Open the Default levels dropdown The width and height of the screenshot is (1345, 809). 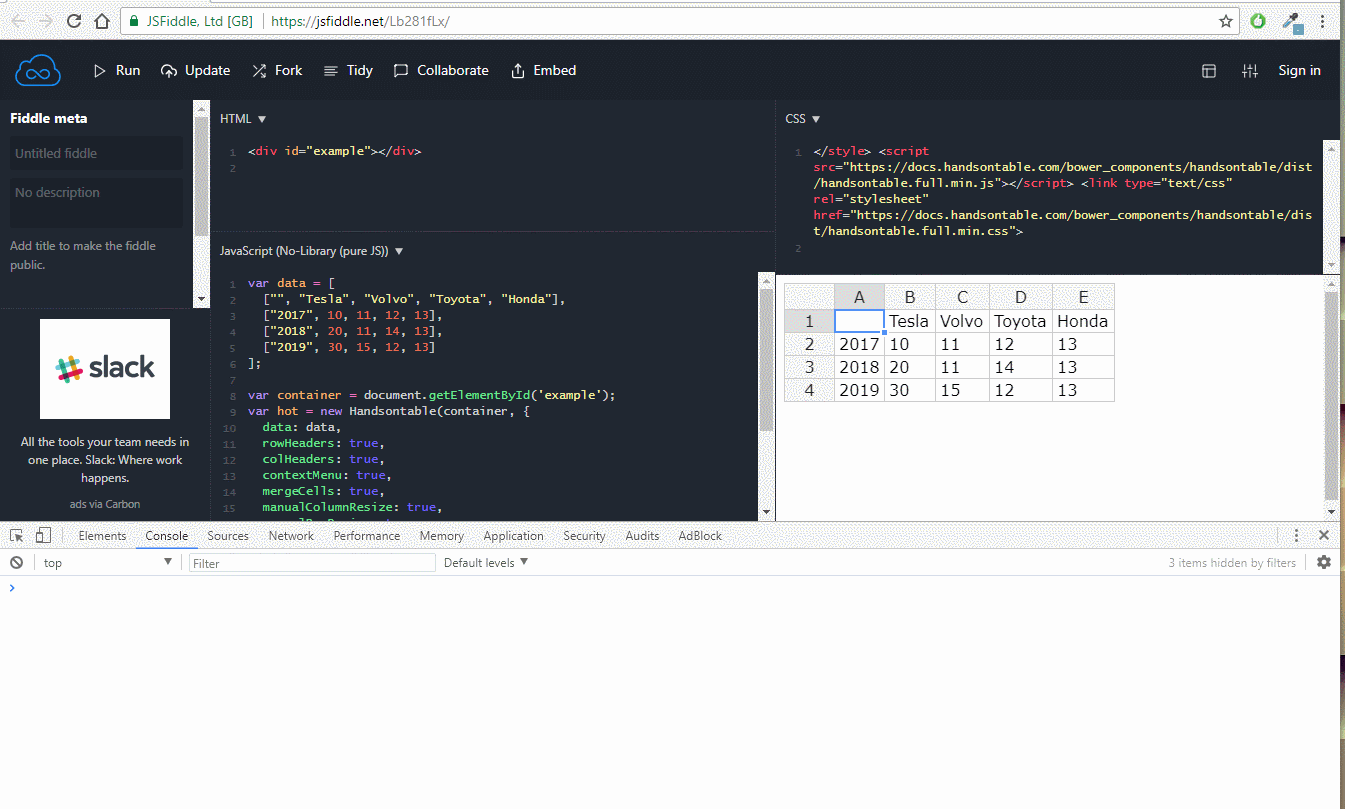click(x=485, y=562)
